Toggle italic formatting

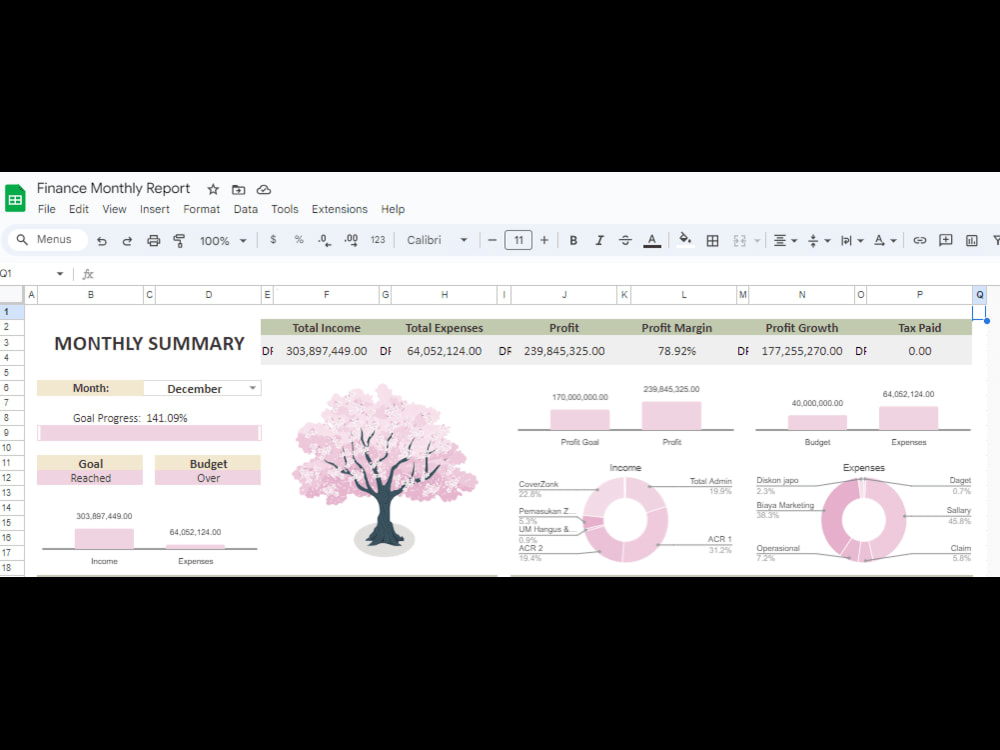click(599, 240)
